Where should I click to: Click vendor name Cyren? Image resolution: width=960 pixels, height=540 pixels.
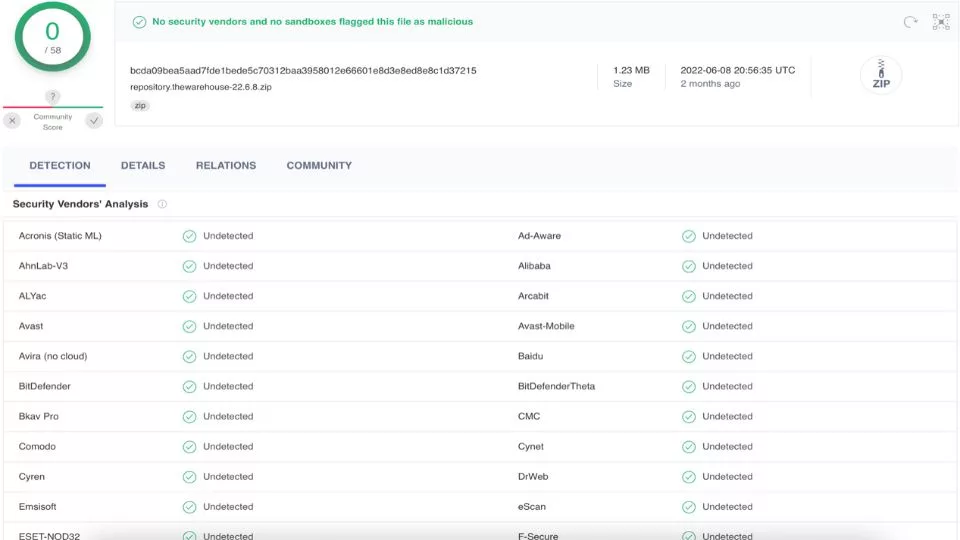pyautogui.click(x=31, y=476)
